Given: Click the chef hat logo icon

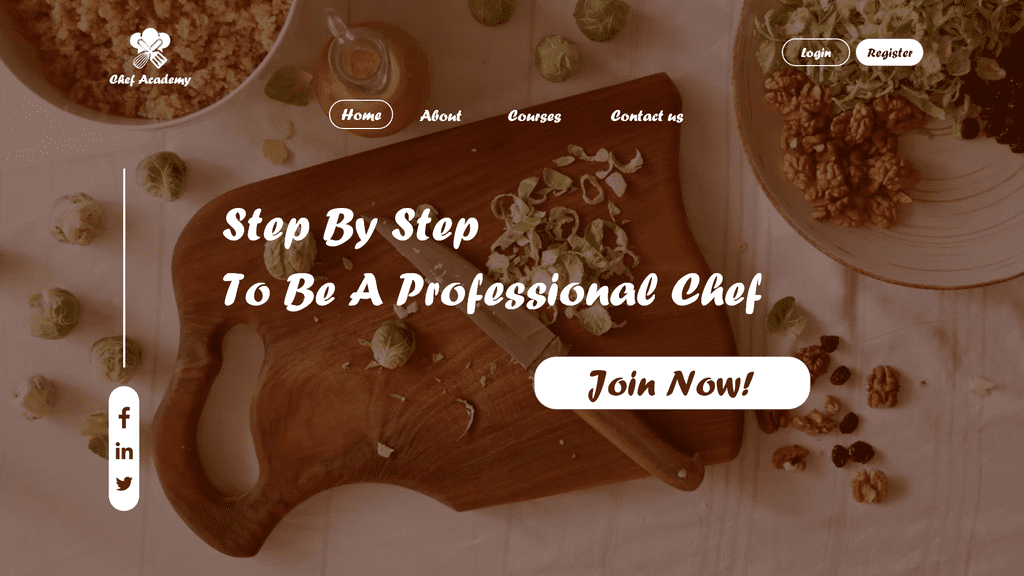Looking at the screenshot, I should tap(150, 48).
